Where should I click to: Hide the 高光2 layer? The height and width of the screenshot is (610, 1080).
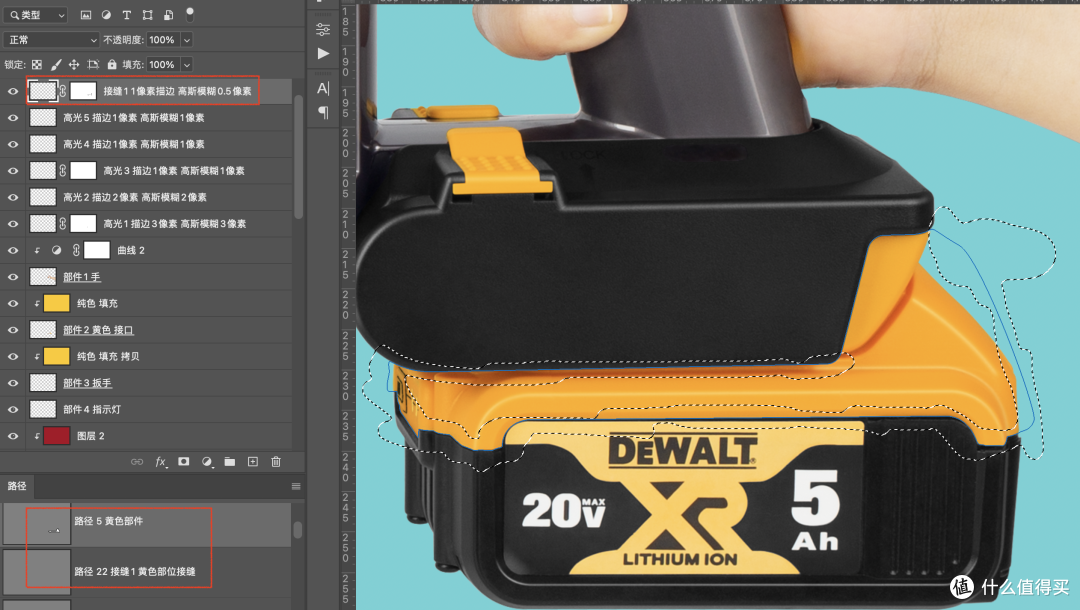coord(12,198)
